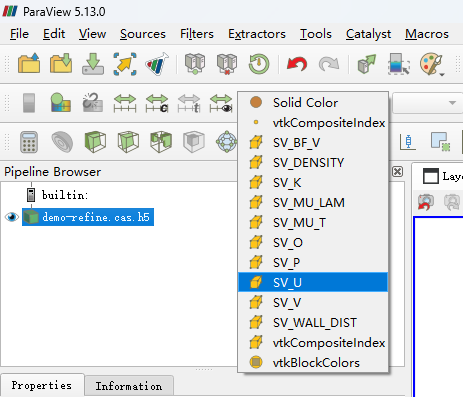Open the View menu
Viewport: 463px width, 397px height.
pyautogui.click(x=92, y=34)
